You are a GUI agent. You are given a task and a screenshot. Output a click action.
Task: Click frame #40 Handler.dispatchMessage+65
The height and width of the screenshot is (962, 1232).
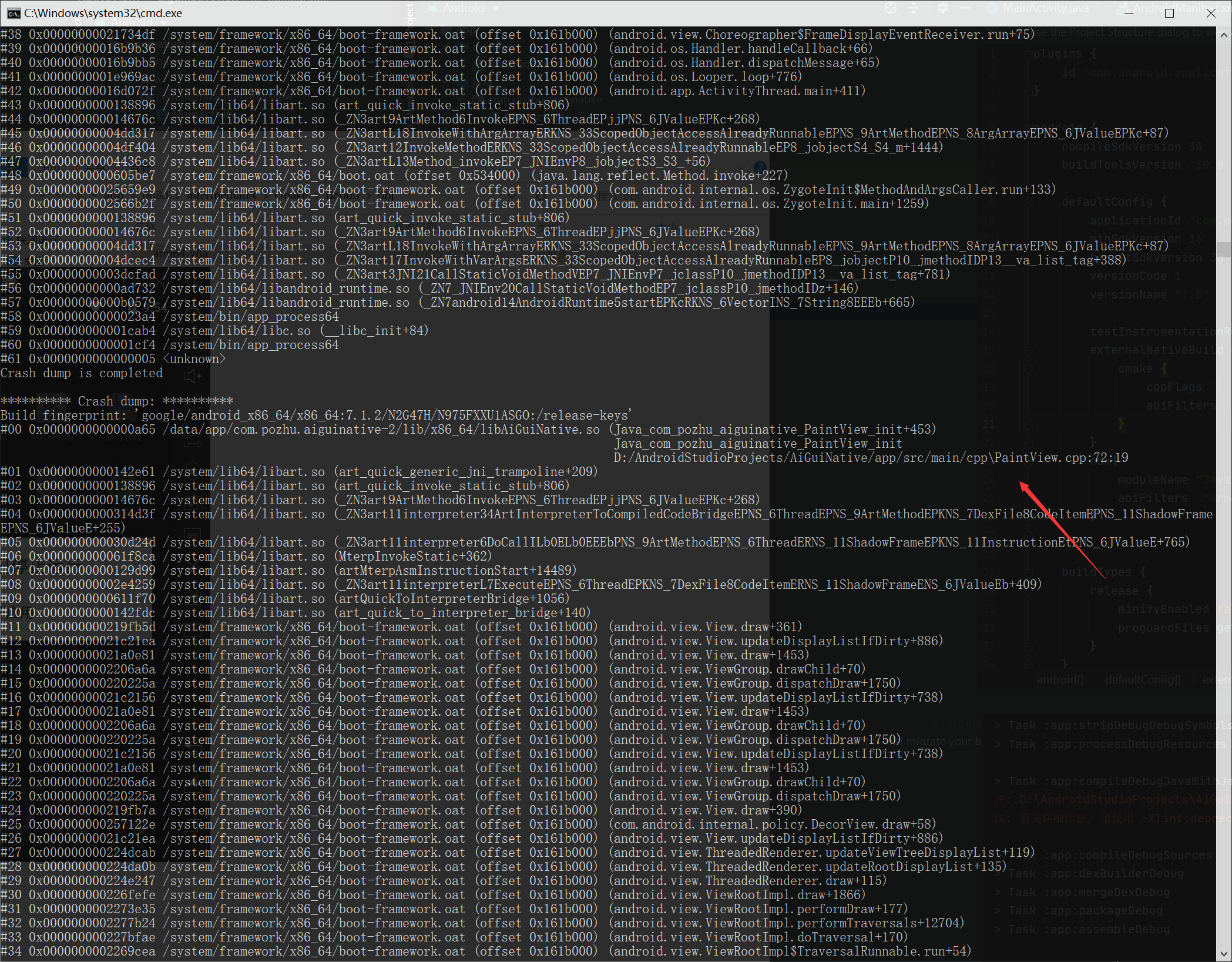440,63
